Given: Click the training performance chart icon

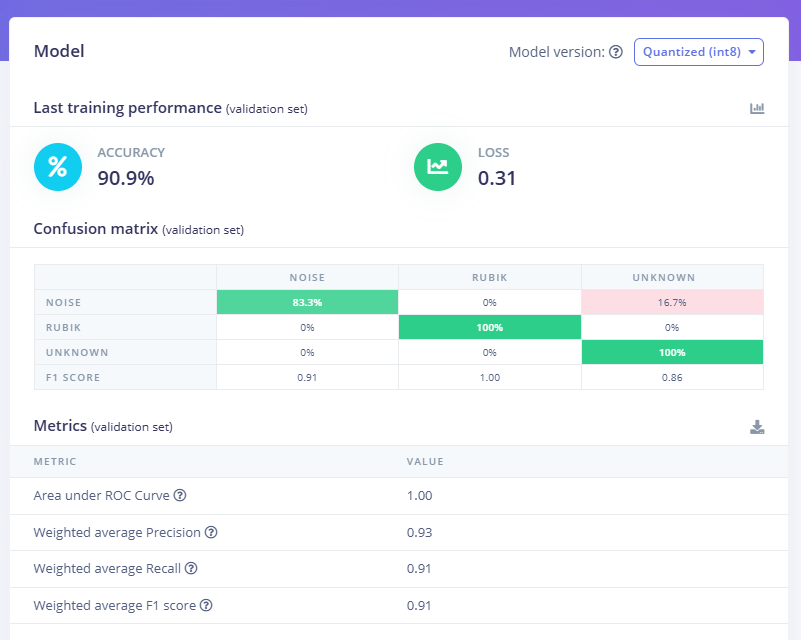Looking at the screenshot, I should point(757,108).
